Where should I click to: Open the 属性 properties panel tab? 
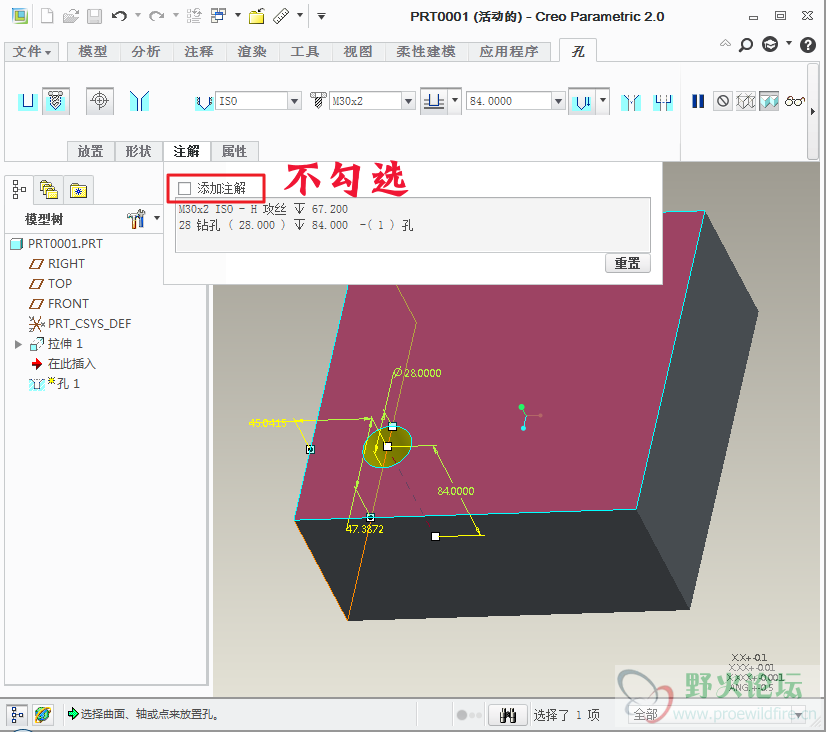coord(234,151)
